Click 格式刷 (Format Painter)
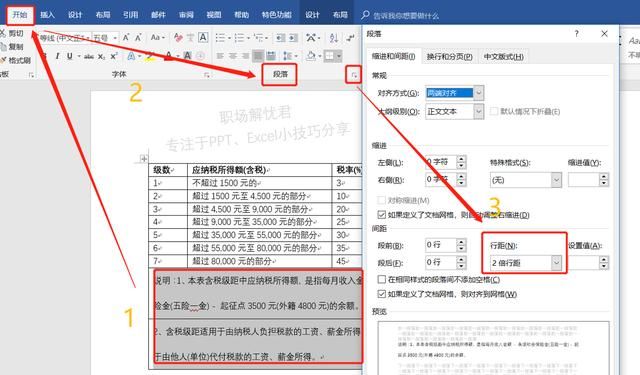The height and width of the screenshot is (375, 640). 16,60
